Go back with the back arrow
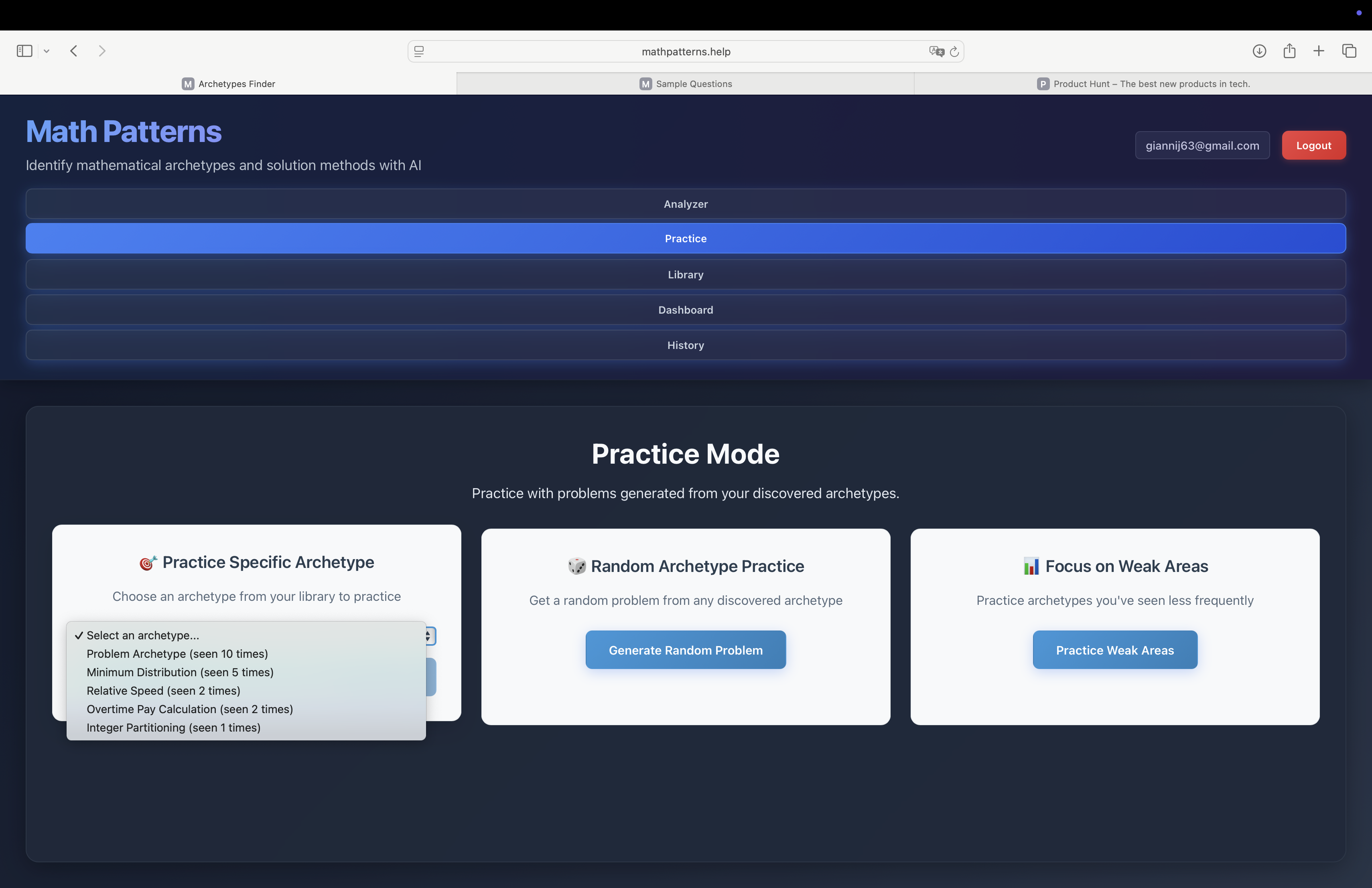Screen dimensions: 1372x888 [x=74, y=51]
